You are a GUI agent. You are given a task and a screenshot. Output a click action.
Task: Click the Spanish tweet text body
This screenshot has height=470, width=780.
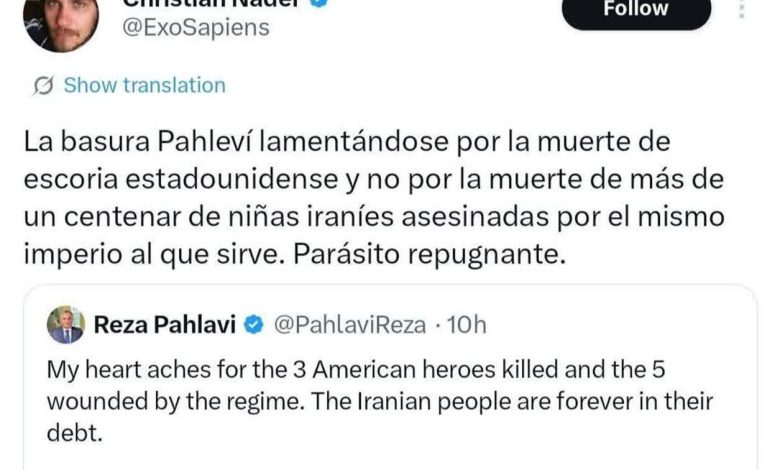[x=374, y=198]
